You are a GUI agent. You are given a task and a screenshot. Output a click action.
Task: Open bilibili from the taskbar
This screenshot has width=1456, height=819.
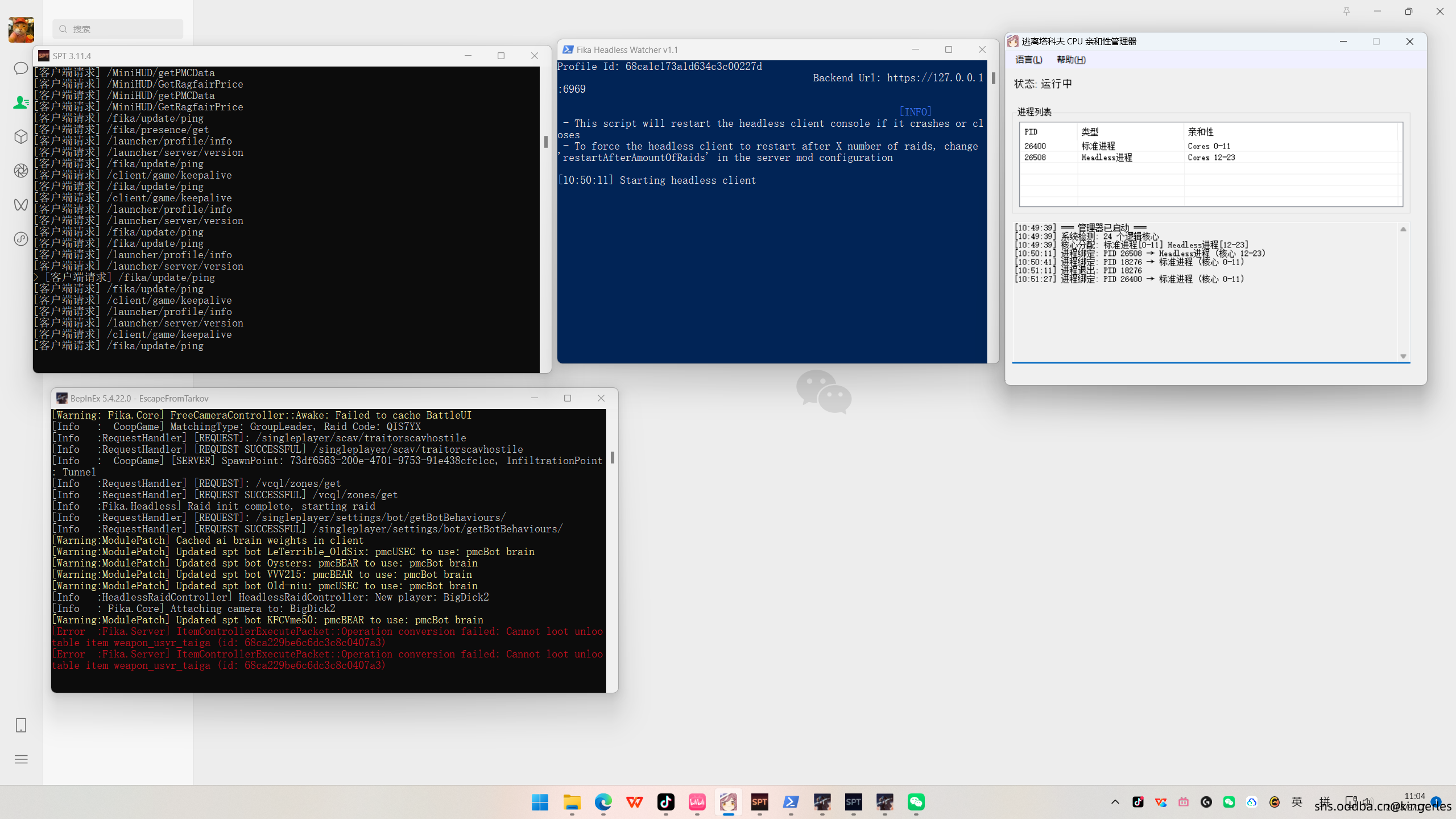(x=697, y=802)
